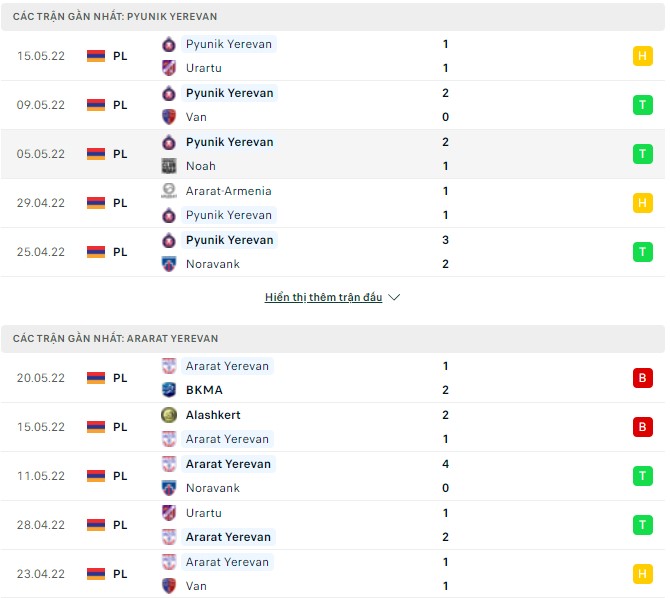Image resolution: width=670 pixels, height=598 pixels.
Task: Expand more matches with the chevron arrow
Action: [x=394, y=298]
